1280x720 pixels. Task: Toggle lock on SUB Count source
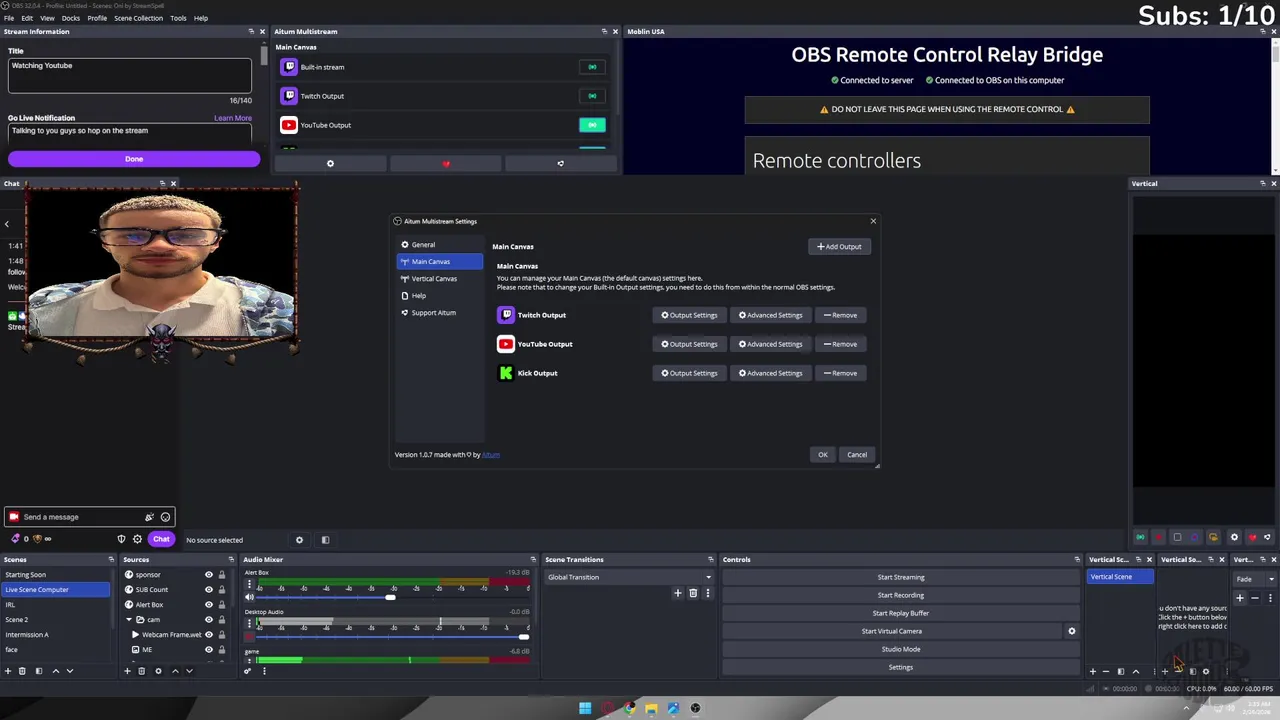pyautogui.click(x=222, y=590)
